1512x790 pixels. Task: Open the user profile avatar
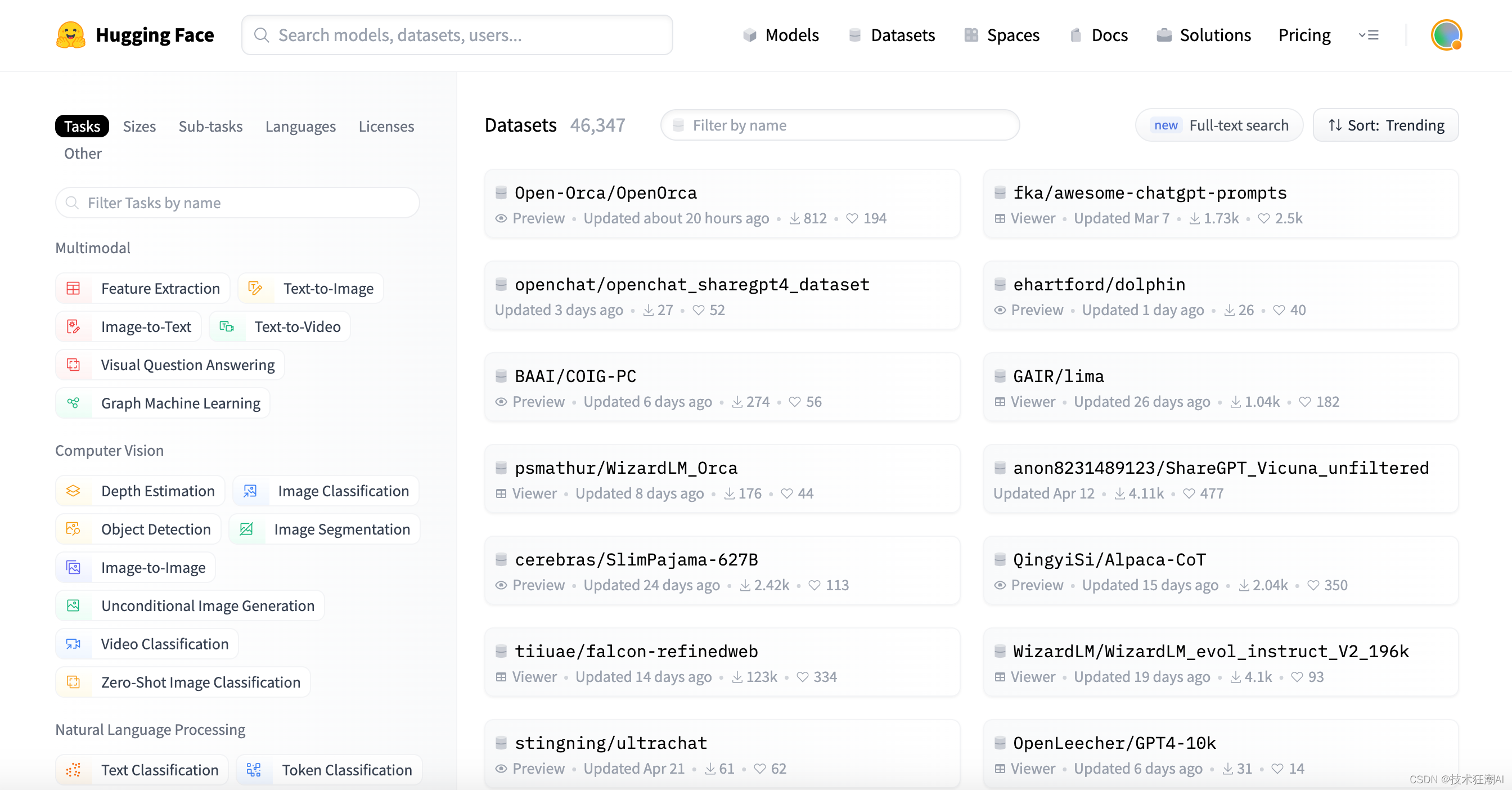pos(1446,35)
